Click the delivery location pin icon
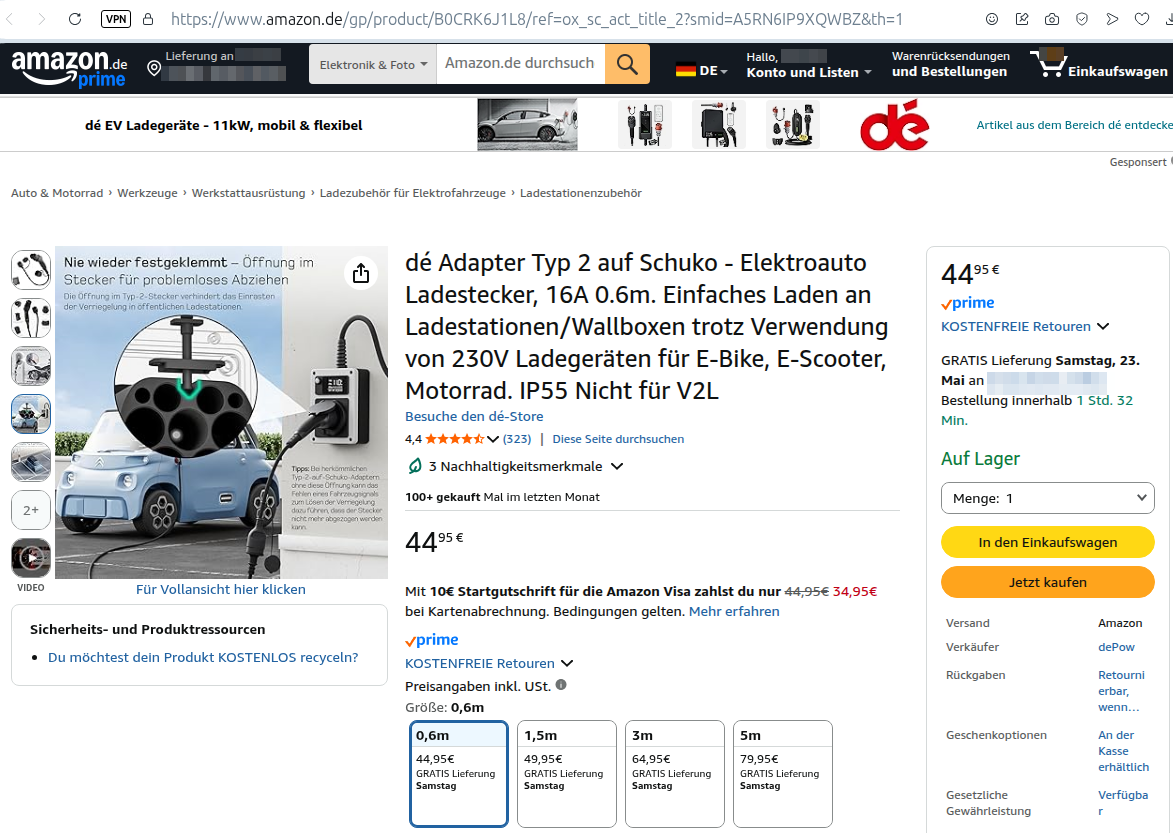Screen dimensions: 1173x833 (153, 69)
